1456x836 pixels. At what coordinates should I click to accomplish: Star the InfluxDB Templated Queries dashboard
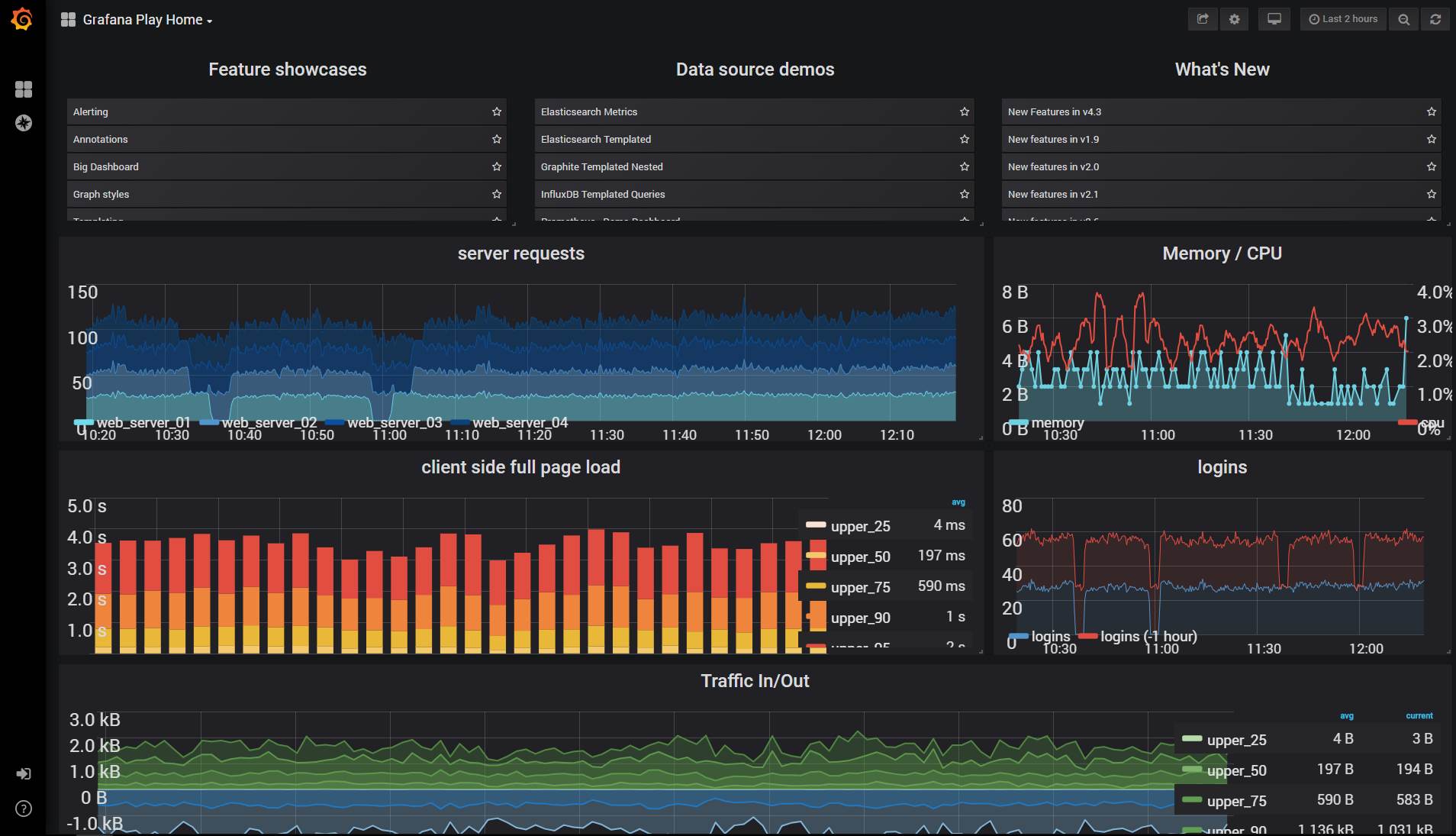click(x=965, y=194)
